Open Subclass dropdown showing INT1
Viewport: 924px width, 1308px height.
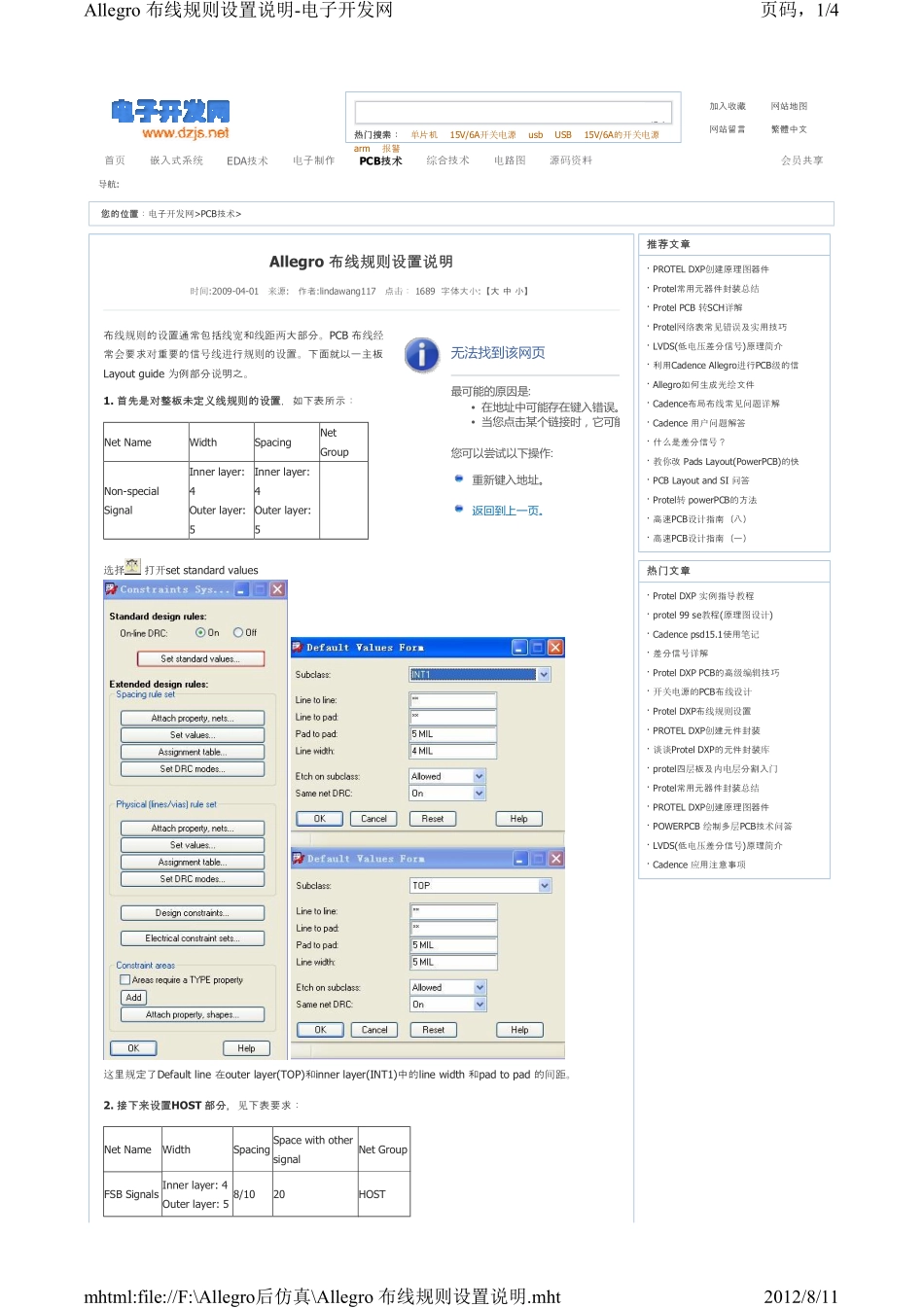tap(544, 674)
